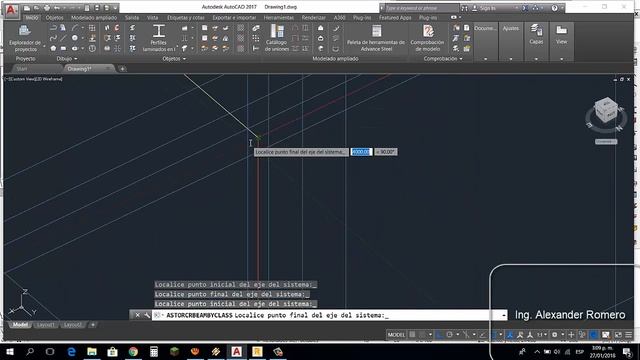Open Calculator from the taskbar
The width and height of the screenshot is (640, 360).
click(154, 351)
